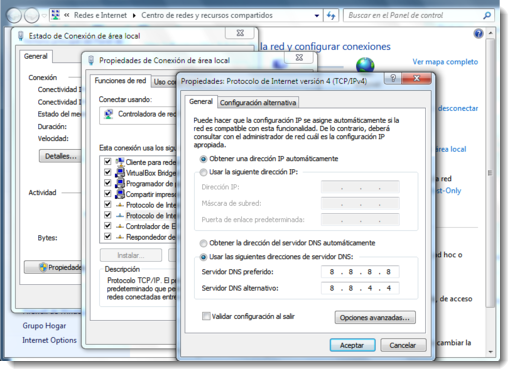Close the TCP/IPv4 properties dialog
The width and height of the screenshot is (510, 369).
(x=417, y=79)
